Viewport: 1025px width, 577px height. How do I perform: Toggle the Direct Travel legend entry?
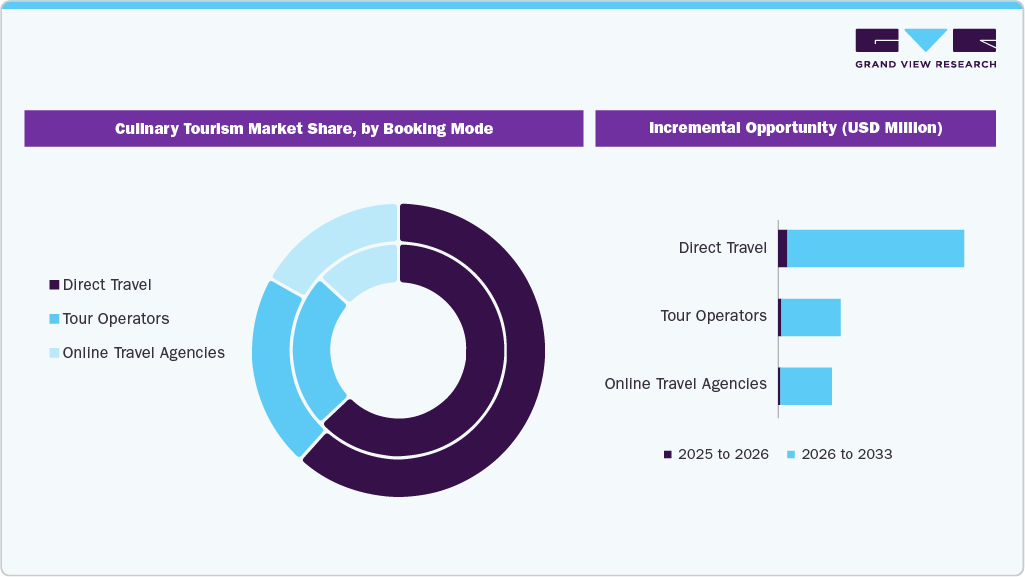[x=107, y=284]
